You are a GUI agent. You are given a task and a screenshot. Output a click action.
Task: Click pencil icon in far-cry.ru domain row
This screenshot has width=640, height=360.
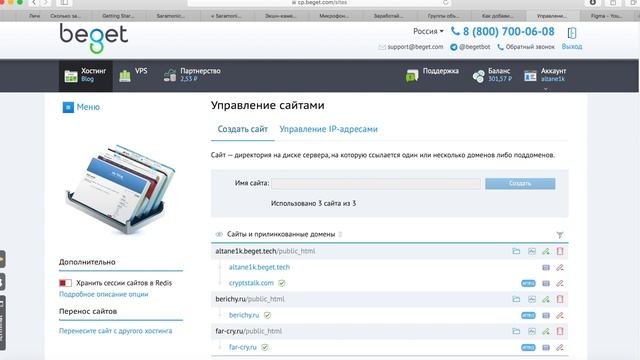[x=560, y=348]
